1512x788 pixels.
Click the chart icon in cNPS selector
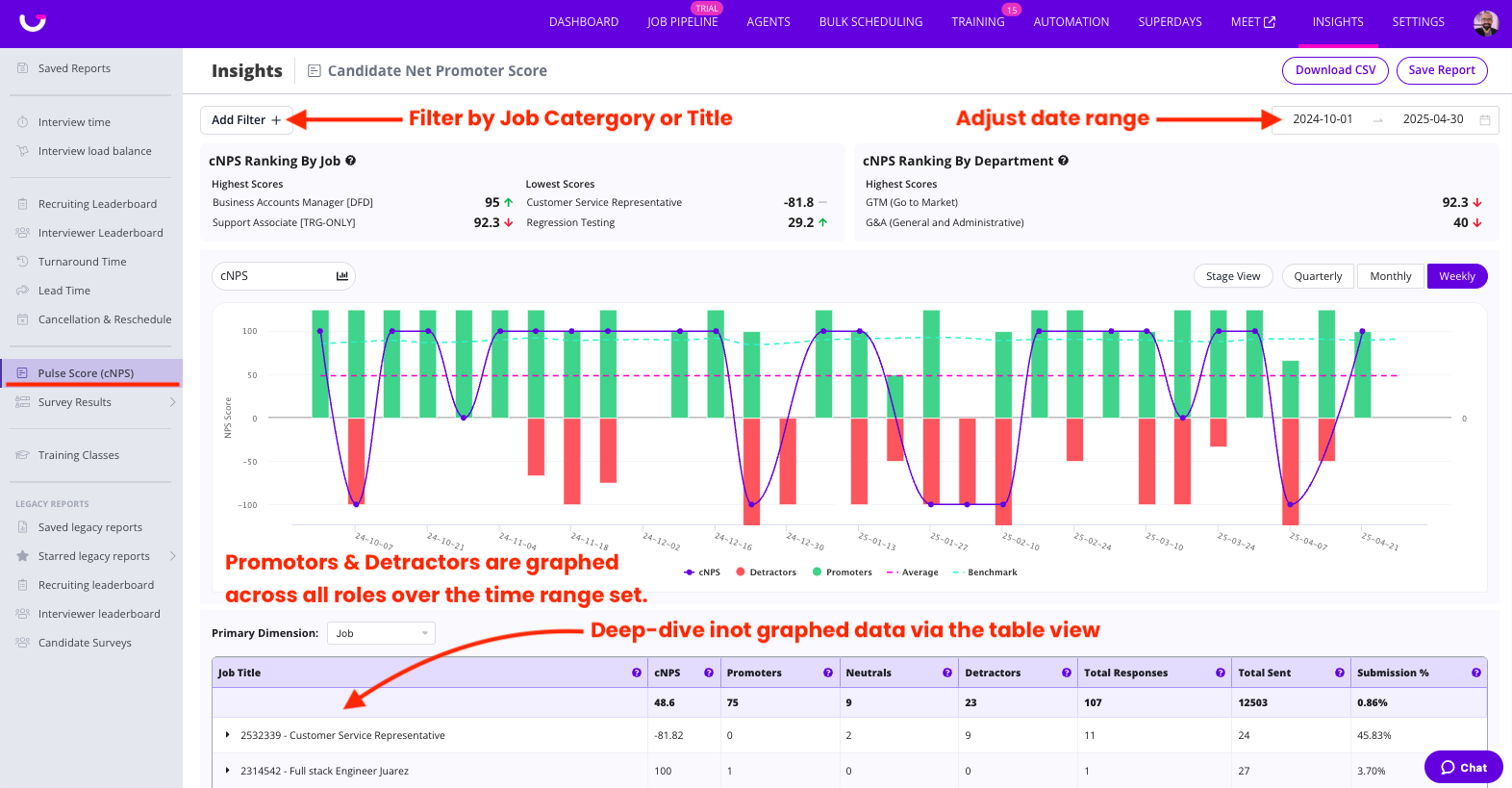point(341,276)
